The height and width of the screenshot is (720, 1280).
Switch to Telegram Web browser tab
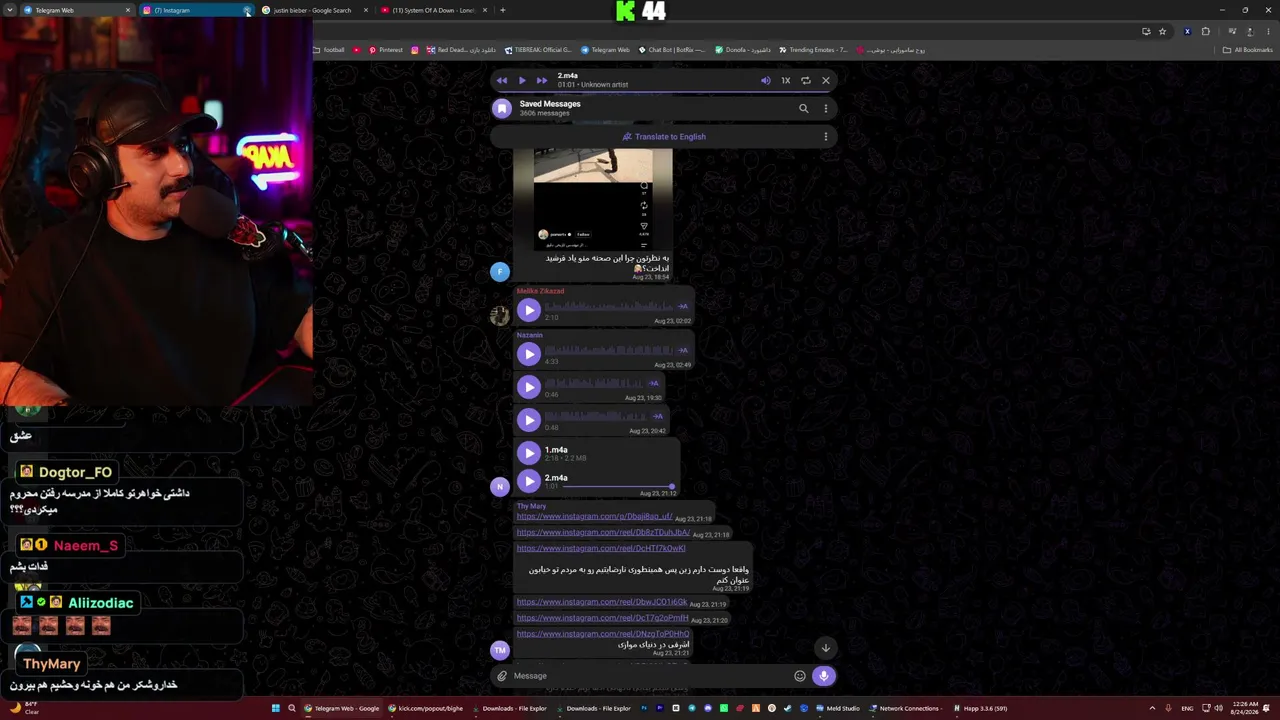point(76,10)
